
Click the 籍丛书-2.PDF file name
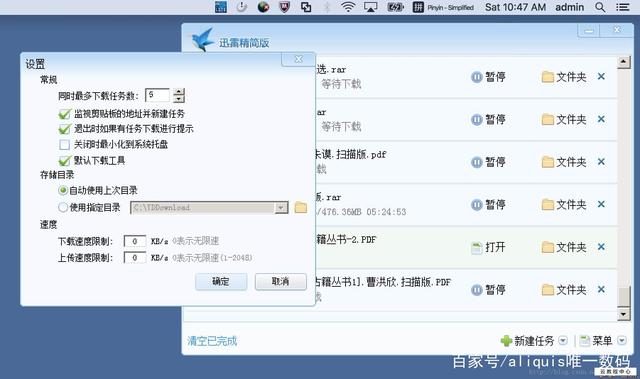point(346,239)
